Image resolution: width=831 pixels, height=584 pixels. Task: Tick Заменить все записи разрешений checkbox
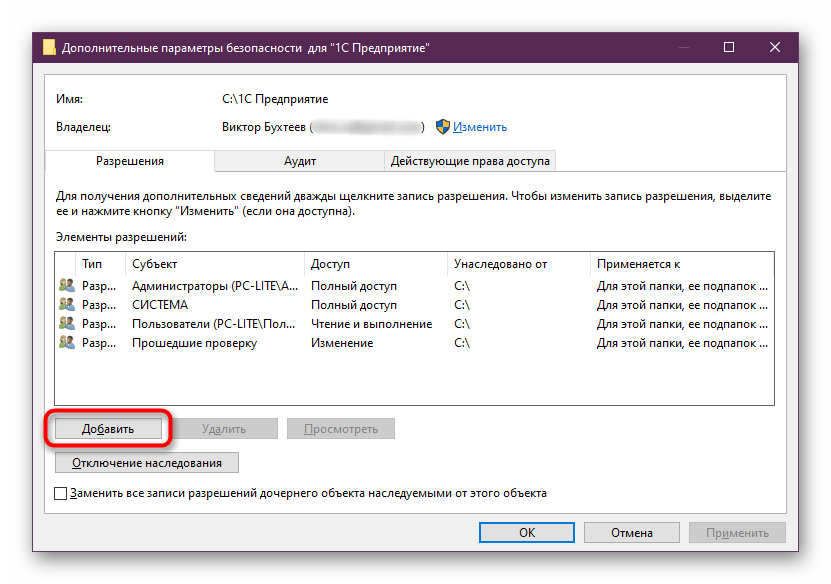point(60,493)
